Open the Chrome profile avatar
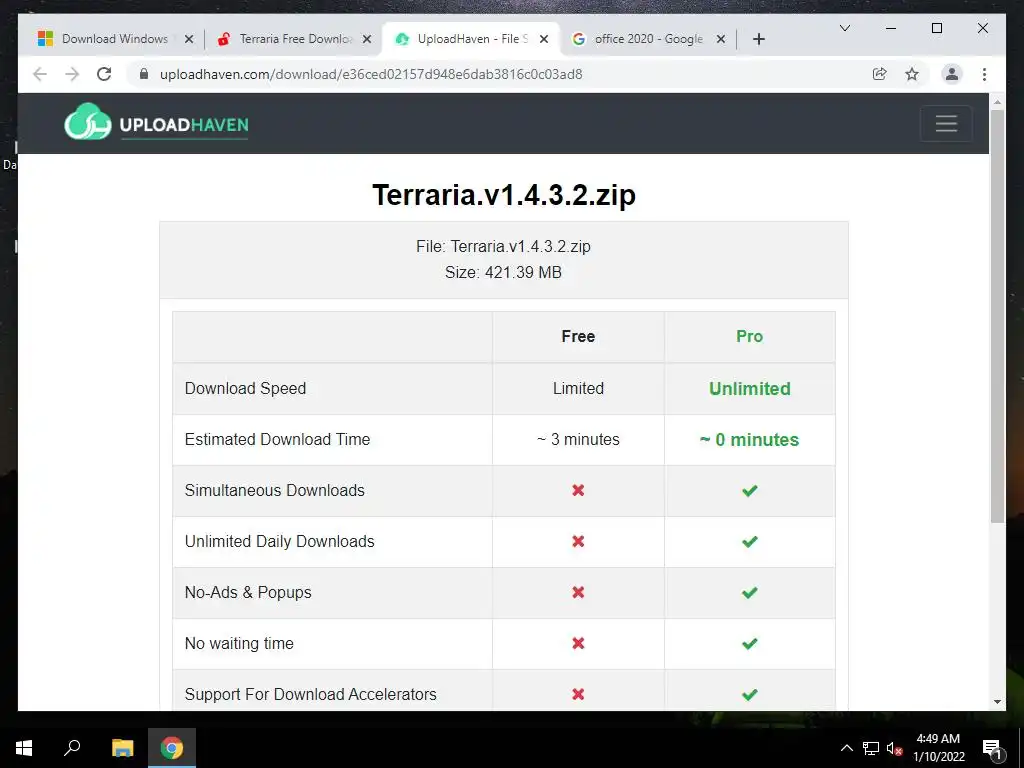1024x768 pixels. 952,74
